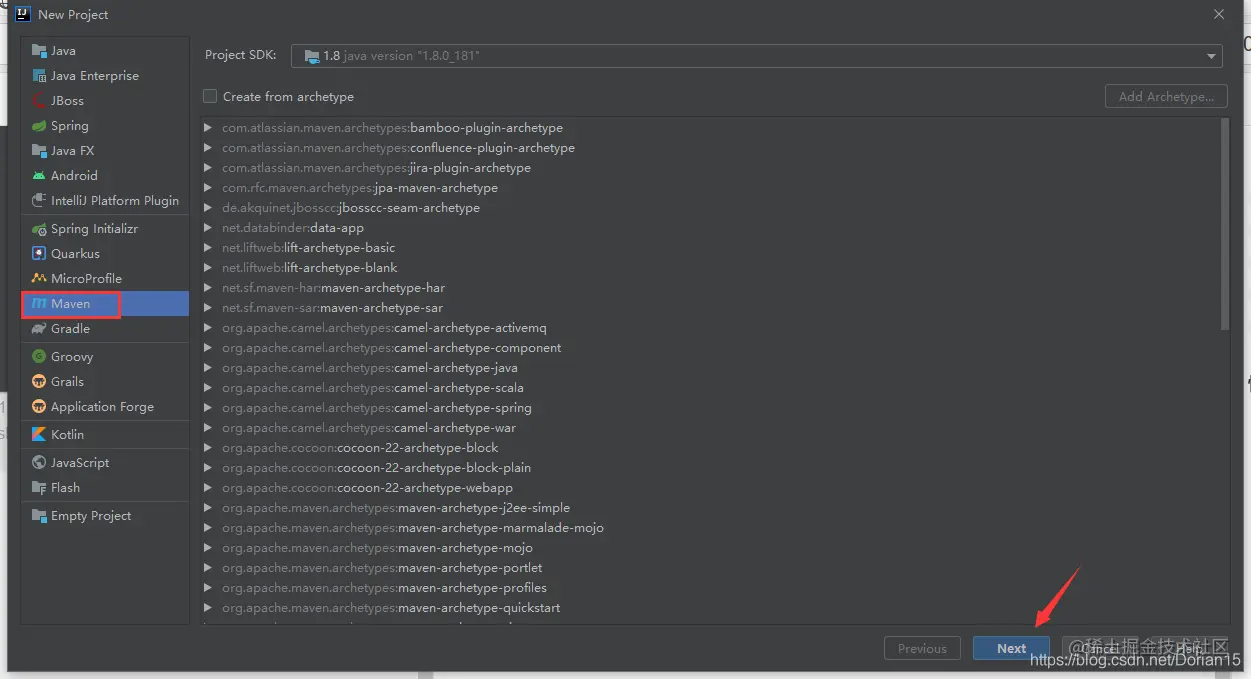Select Gradle in project type list
This screenshot has height=679, width=1251.
coord(71,329)
